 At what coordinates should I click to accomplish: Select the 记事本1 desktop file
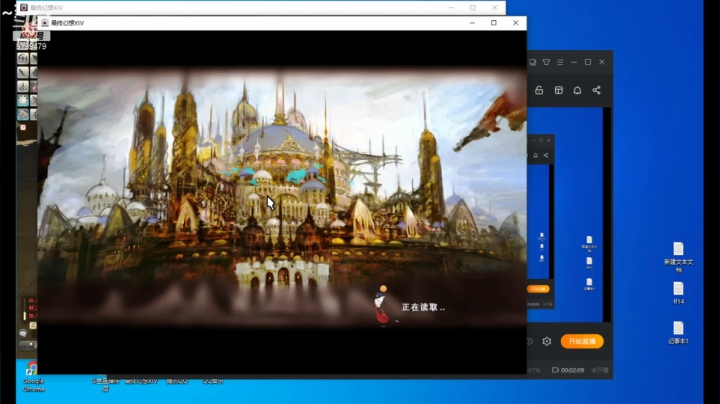[678, 332]
